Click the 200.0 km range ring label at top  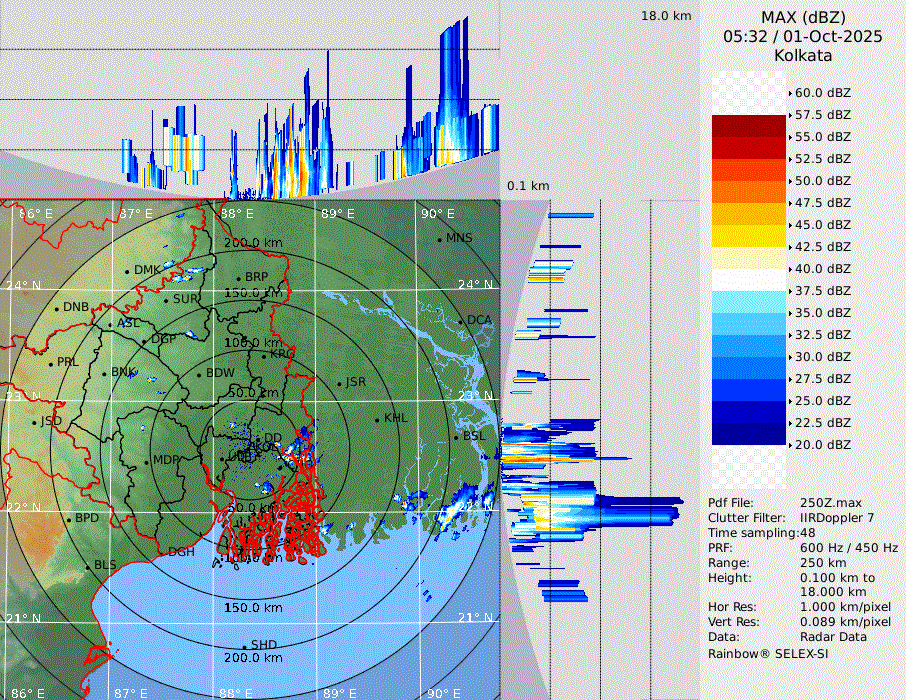tap(252, 243)
